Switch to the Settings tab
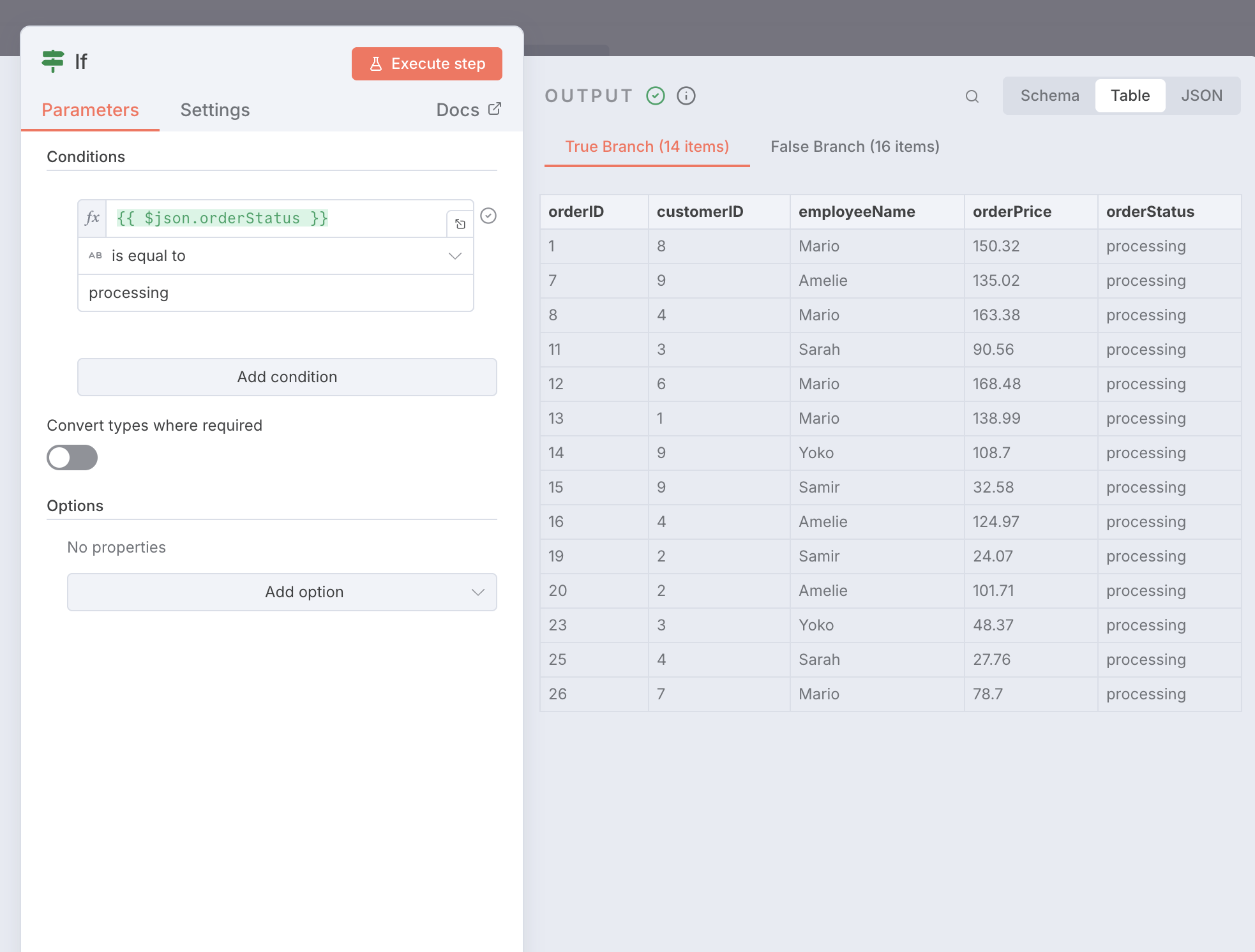This screenshot has width=1255, height=952. coord(215,110)
